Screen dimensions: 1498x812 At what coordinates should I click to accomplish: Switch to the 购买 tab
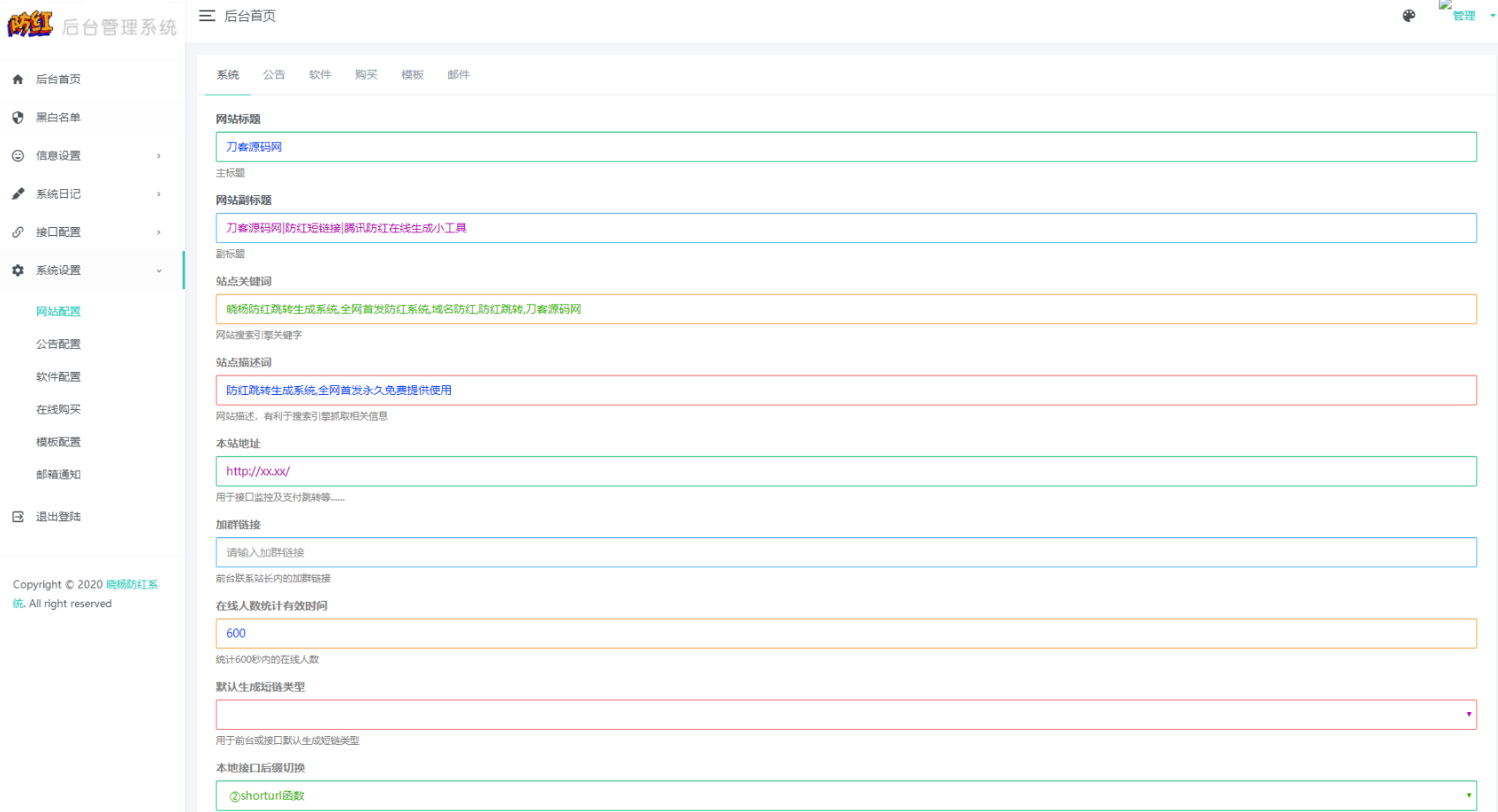pyautogui.click(x=366, y=75)
